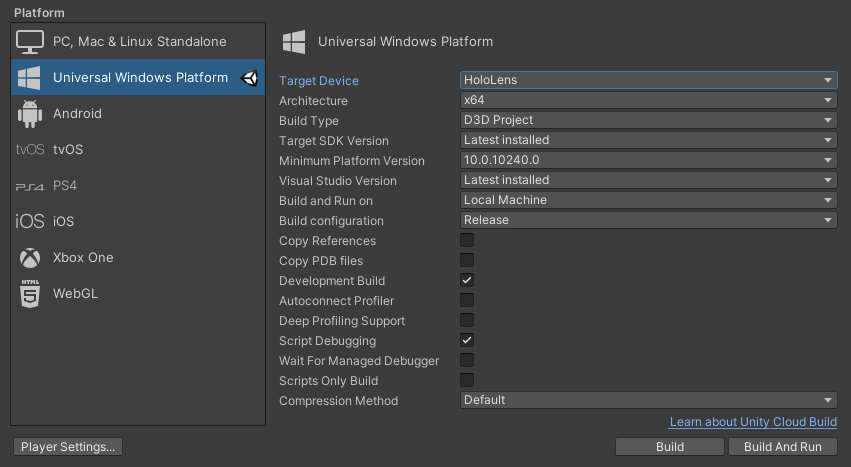Expand the Architecture x64 dropdown
The height and width of the screenshot is (467, 851).
648,100
